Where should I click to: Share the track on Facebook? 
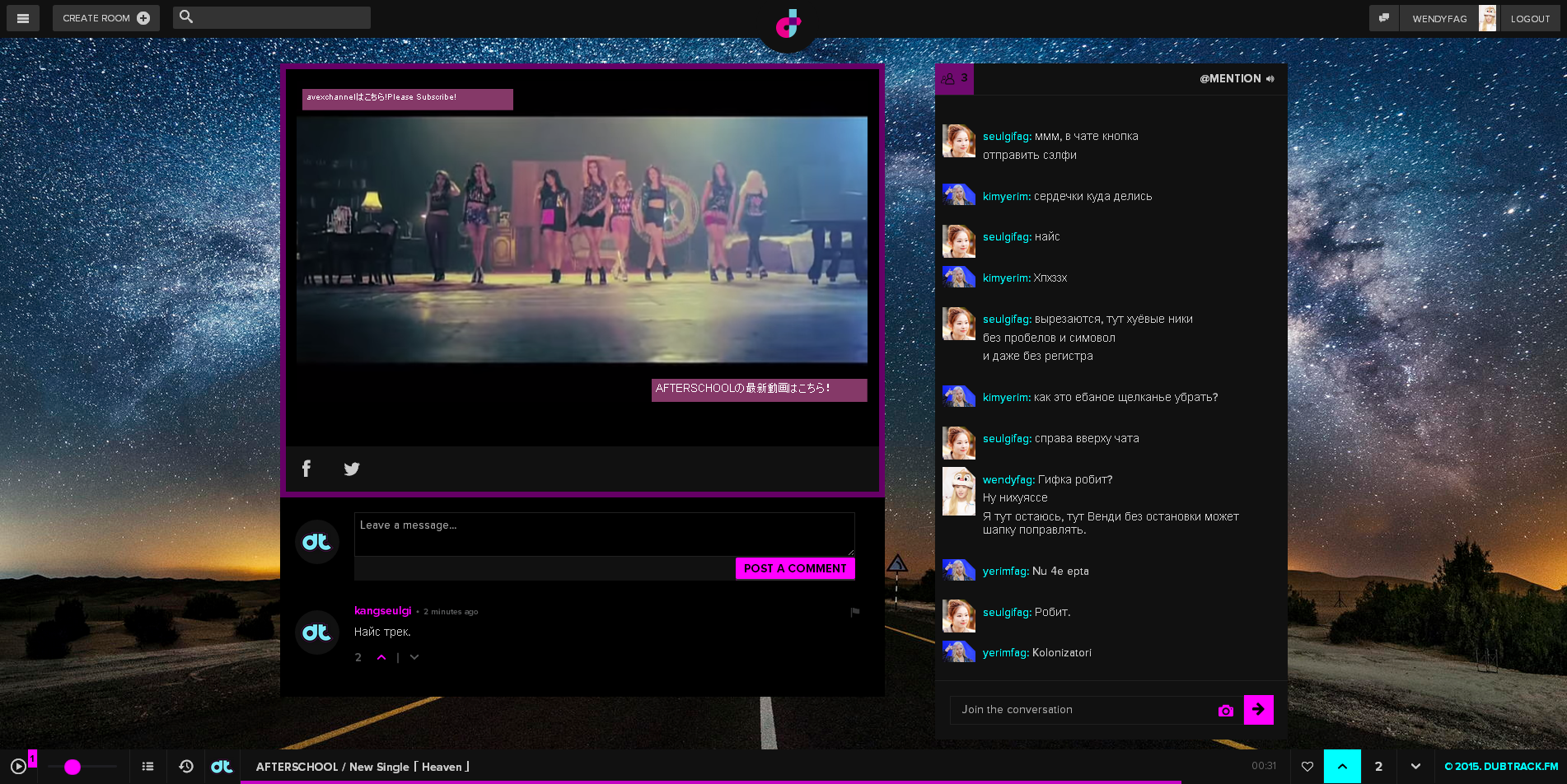(x=306, y=469)
